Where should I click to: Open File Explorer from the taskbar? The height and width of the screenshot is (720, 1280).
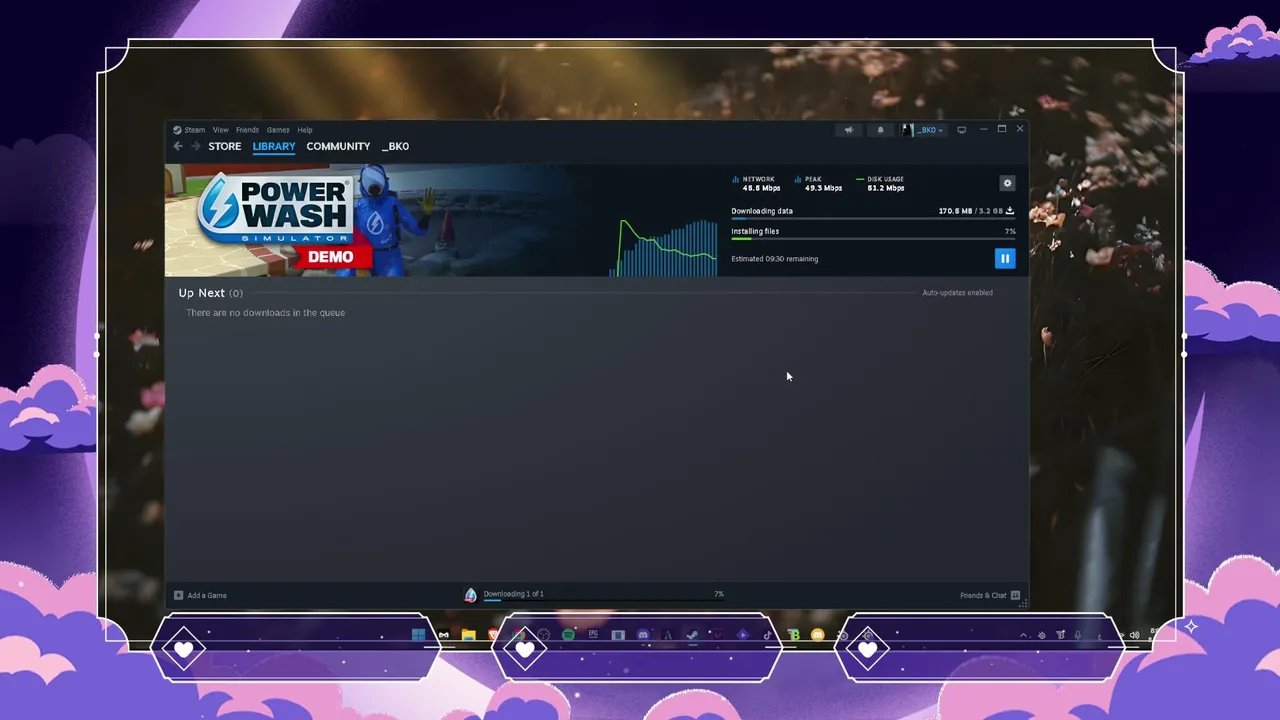pyautogui.click(x=468, y=635)
